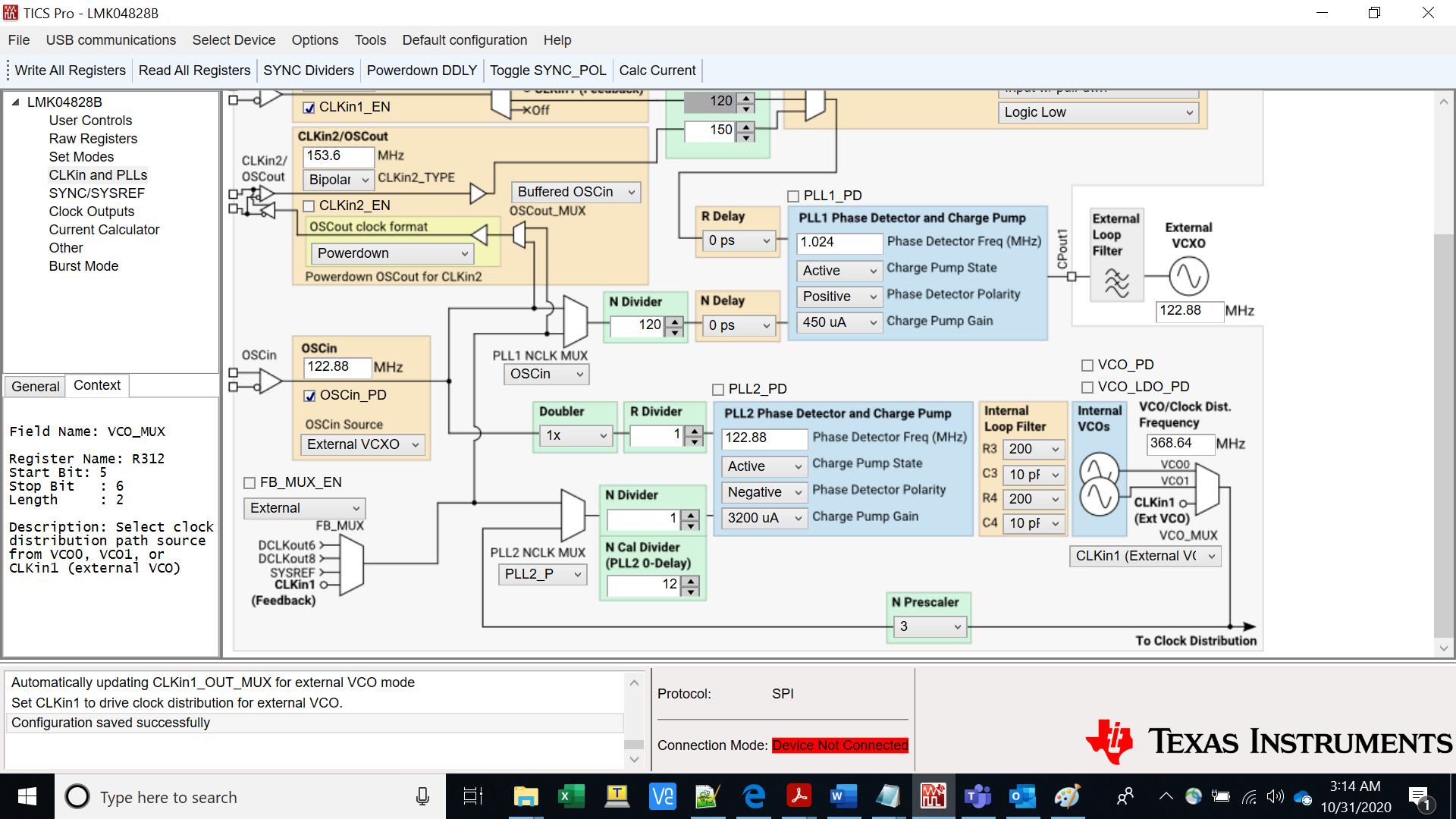Switch to the General tab

tap(35, 386)
